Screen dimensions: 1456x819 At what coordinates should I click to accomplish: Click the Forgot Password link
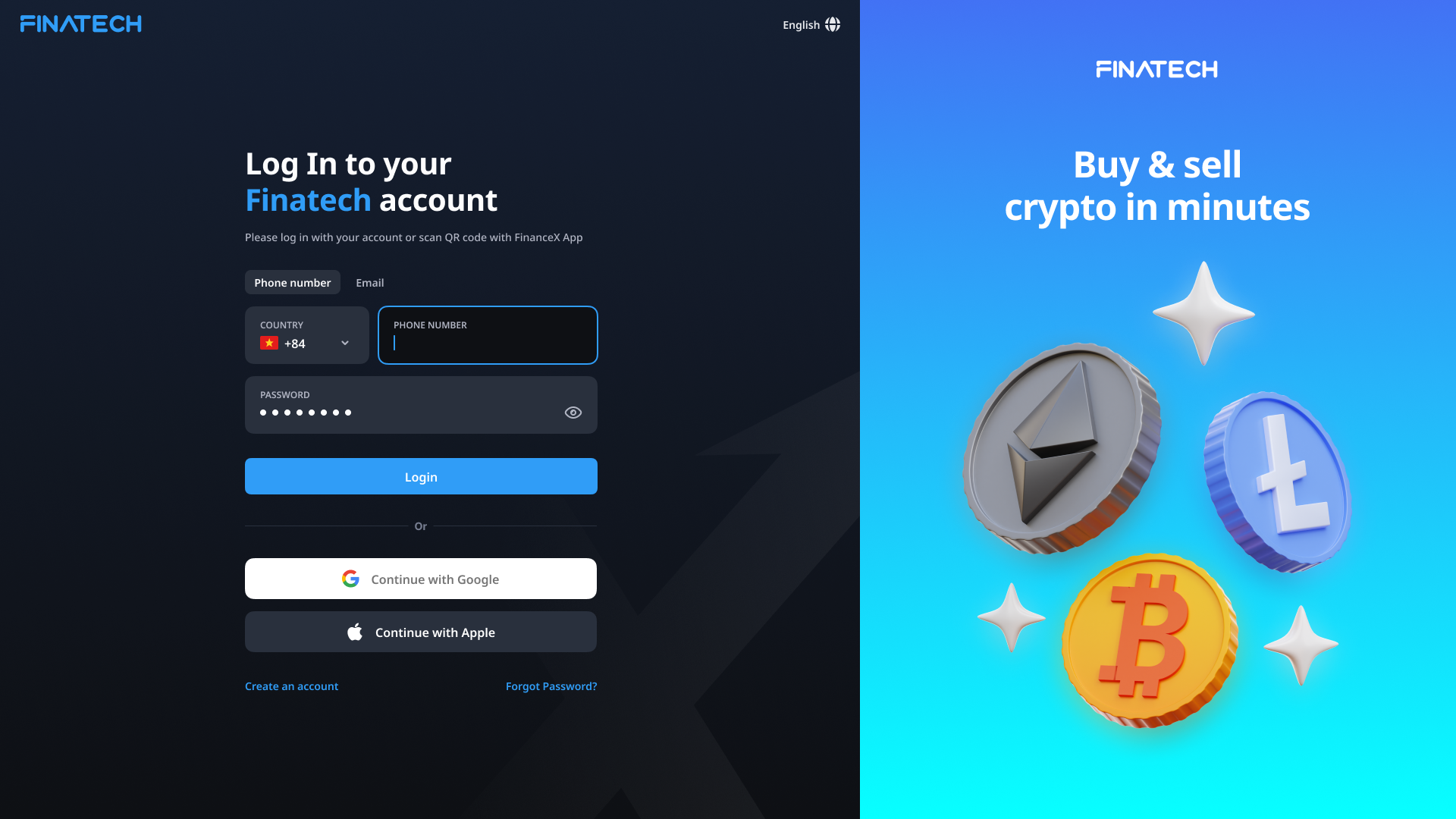coord(551,685)
